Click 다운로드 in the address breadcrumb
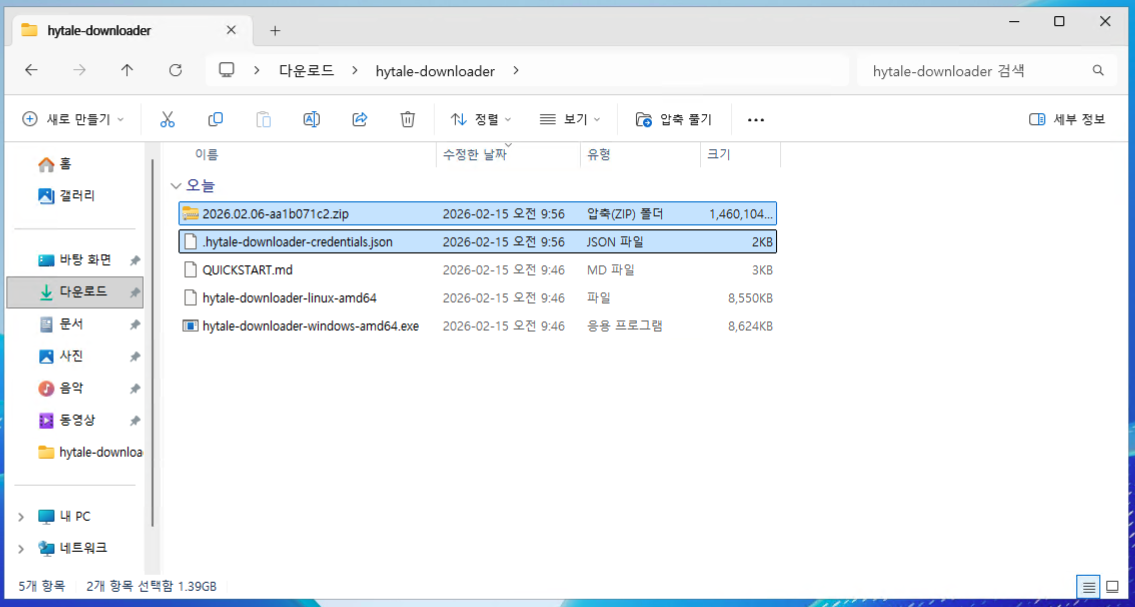This screenshot has height=607, width=1135. point(307,71)
